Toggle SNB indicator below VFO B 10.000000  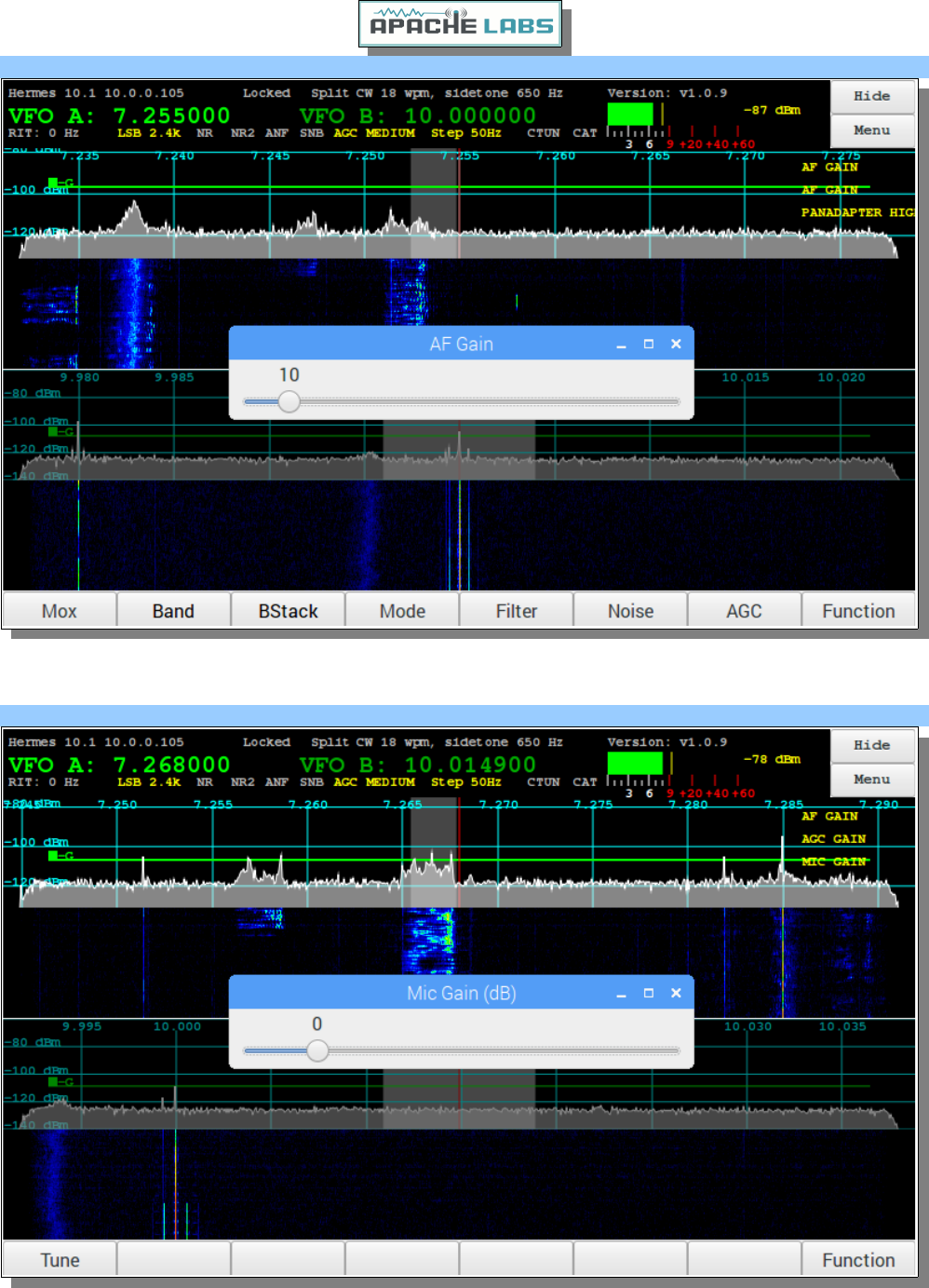pyautogui.click(x=311, y=133)
